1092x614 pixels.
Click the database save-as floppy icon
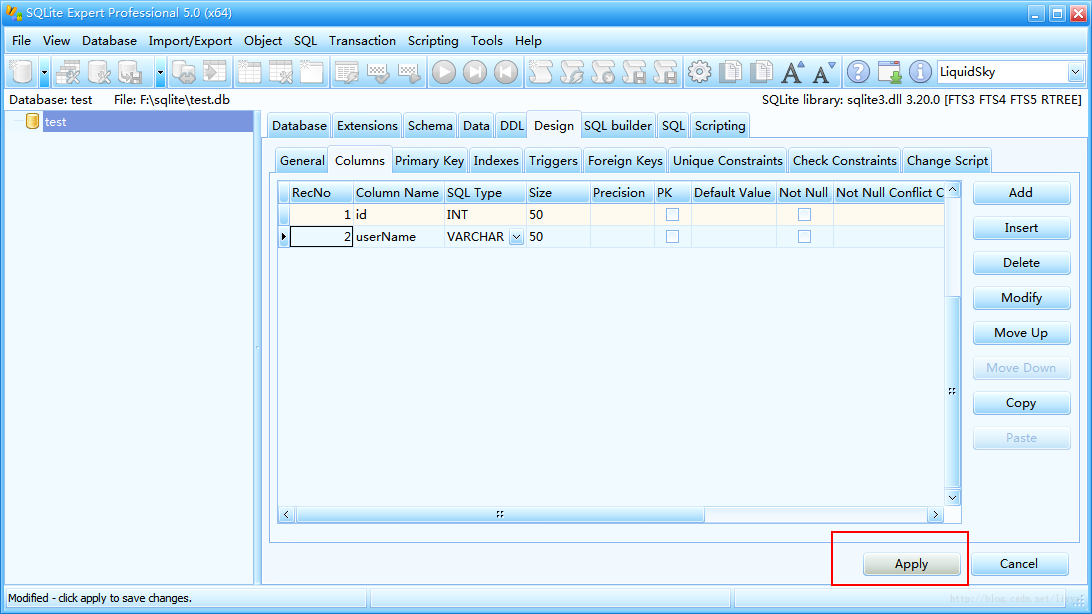click(130, 72)
